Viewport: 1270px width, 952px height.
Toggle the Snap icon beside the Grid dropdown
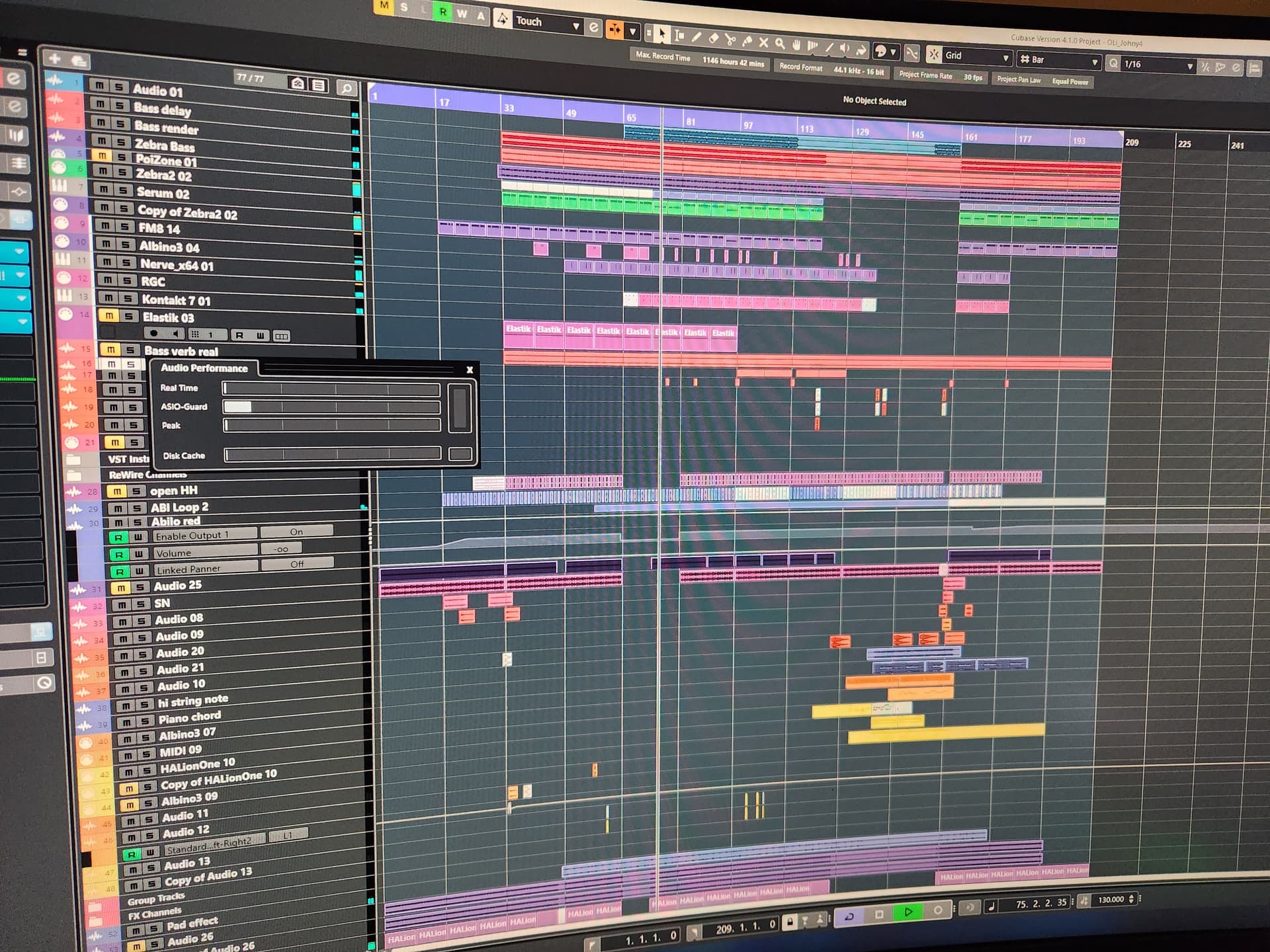coord(934,54)
